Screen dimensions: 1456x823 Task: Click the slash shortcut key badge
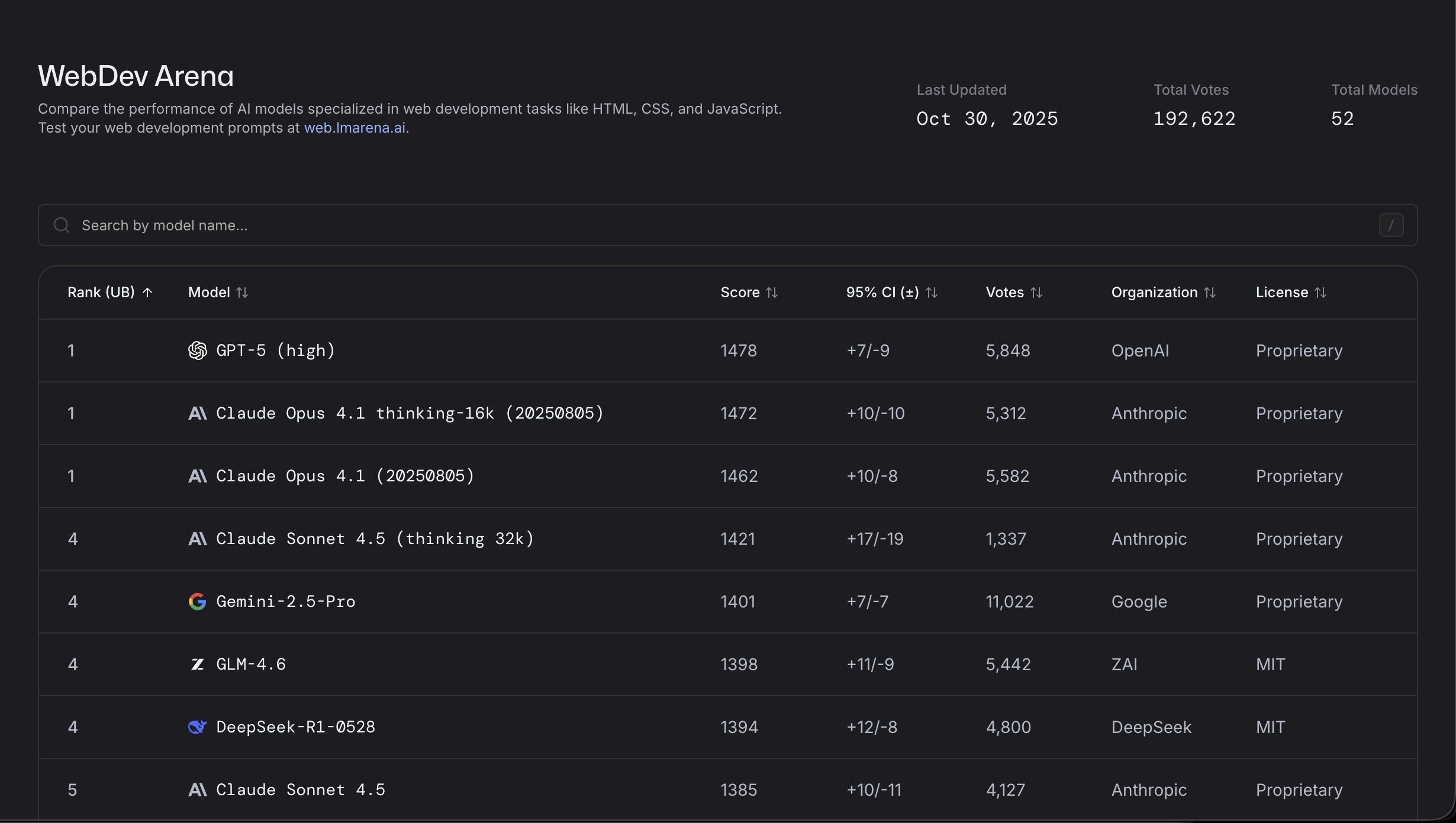click(1391, 225)
